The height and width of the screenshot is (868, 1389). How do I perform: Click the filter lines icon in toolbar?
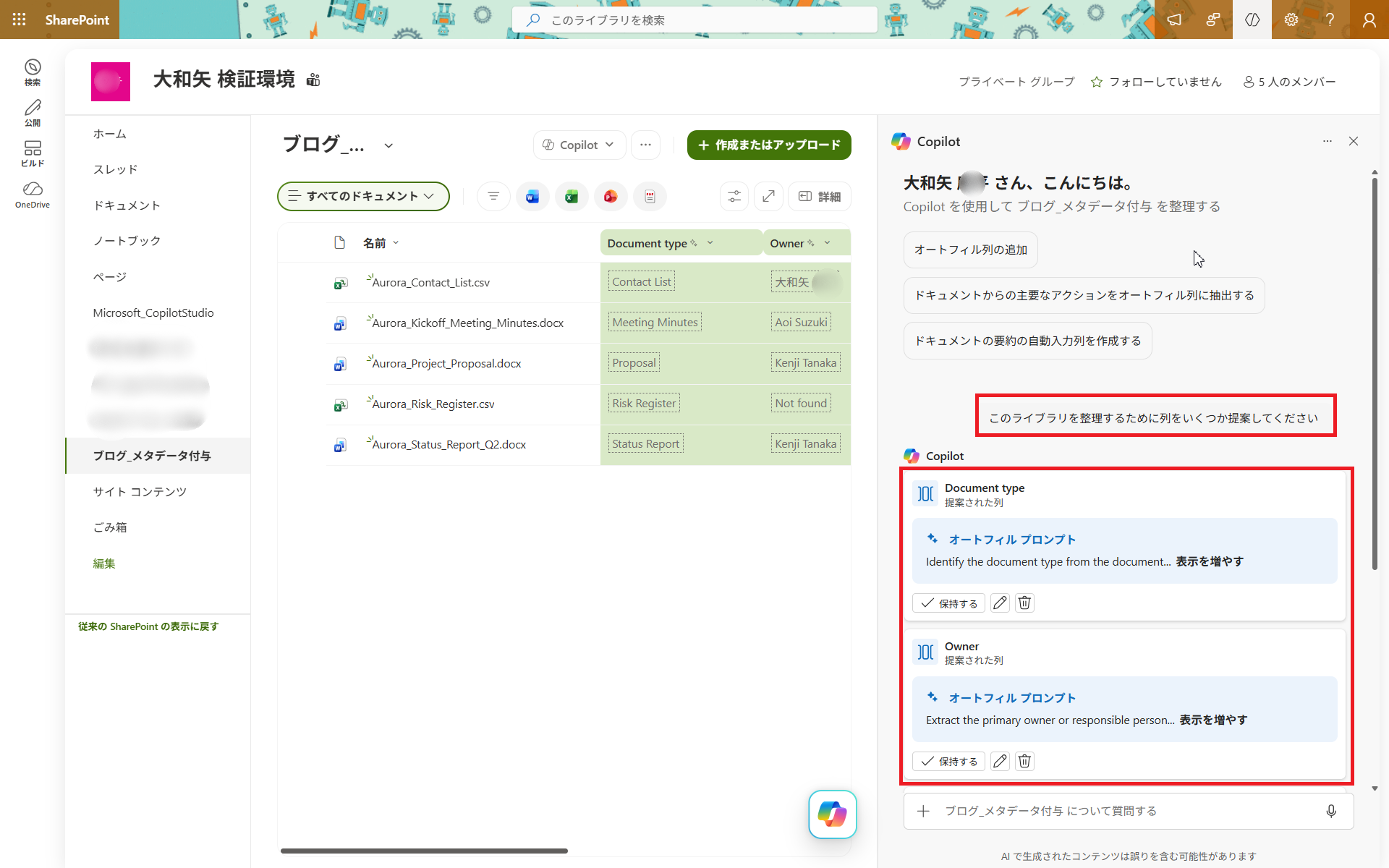493,196
